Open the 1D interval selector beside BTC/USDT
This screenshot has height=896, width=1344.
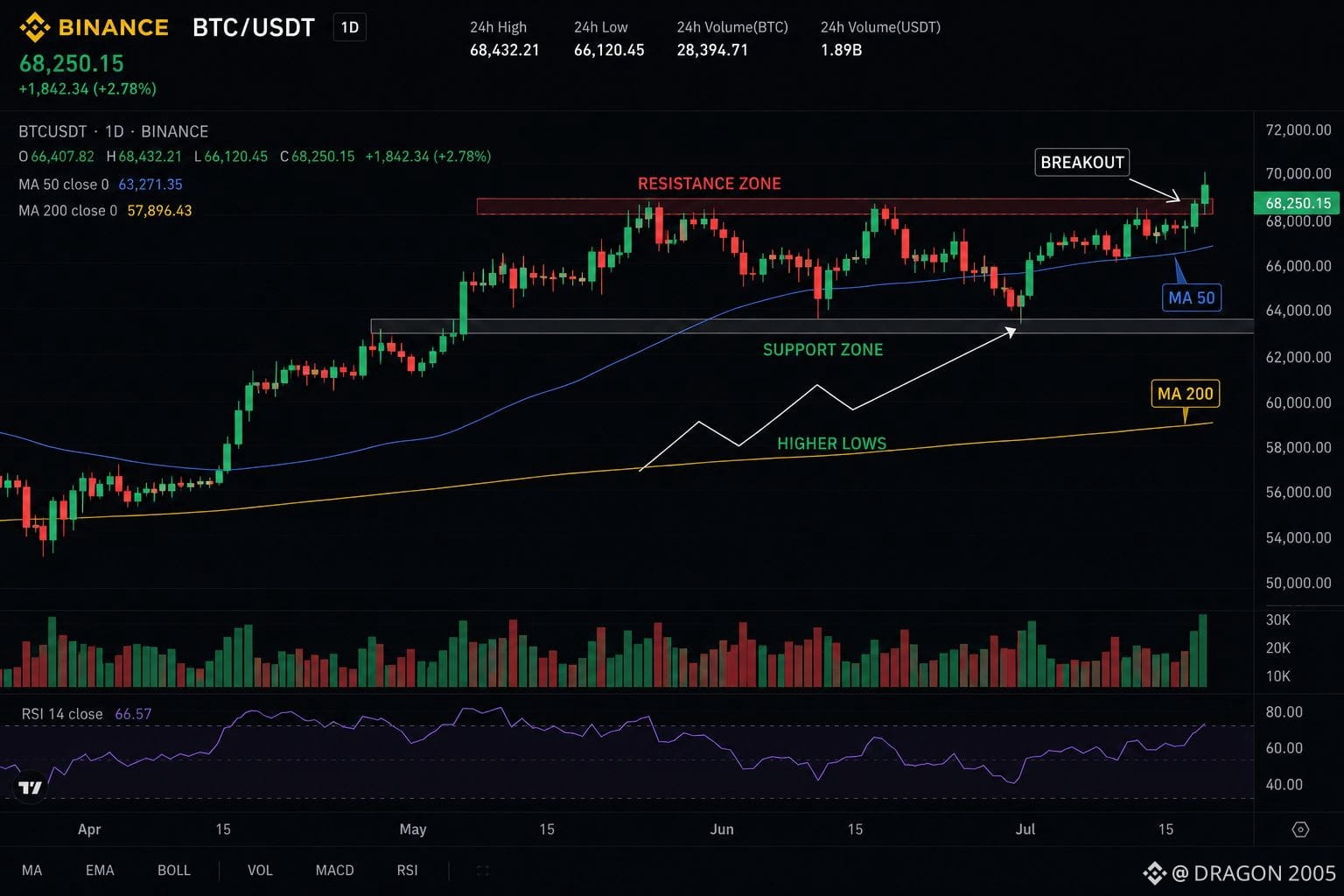coord(350,28)
